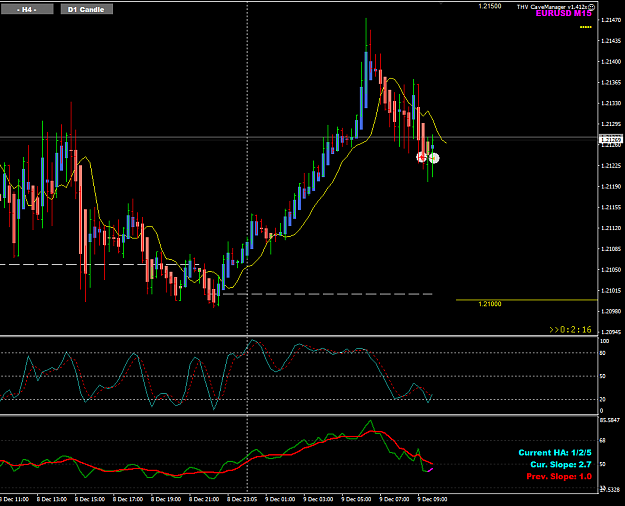Select the Current HA: 1/2/5 label
This screenshot has height=506, width=625.
(555, 453)
